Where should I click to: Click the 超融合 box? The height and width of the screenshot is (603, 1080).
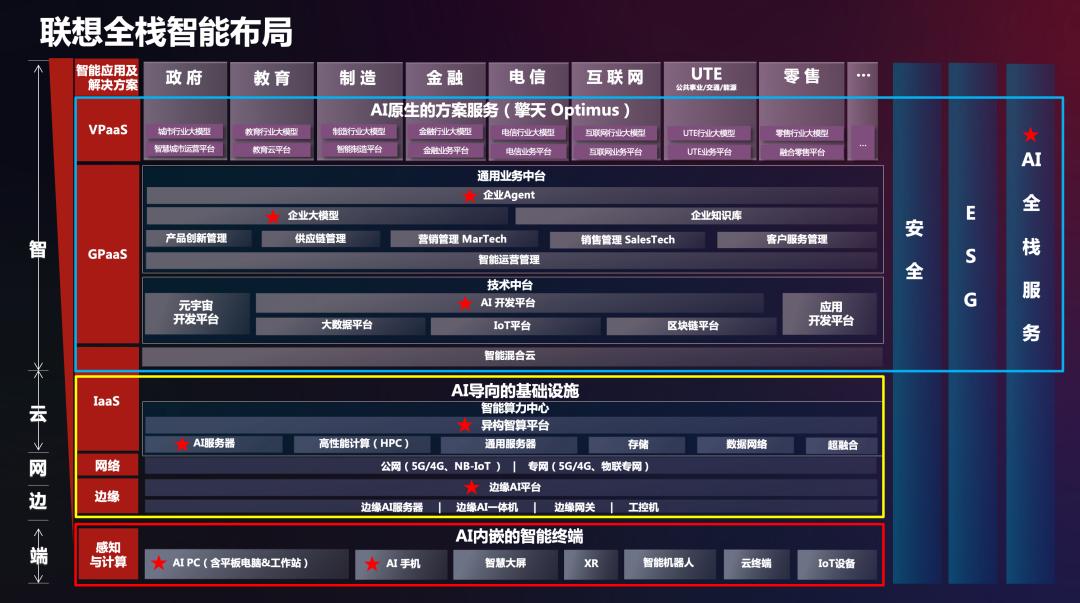click(x=842, y=445)
